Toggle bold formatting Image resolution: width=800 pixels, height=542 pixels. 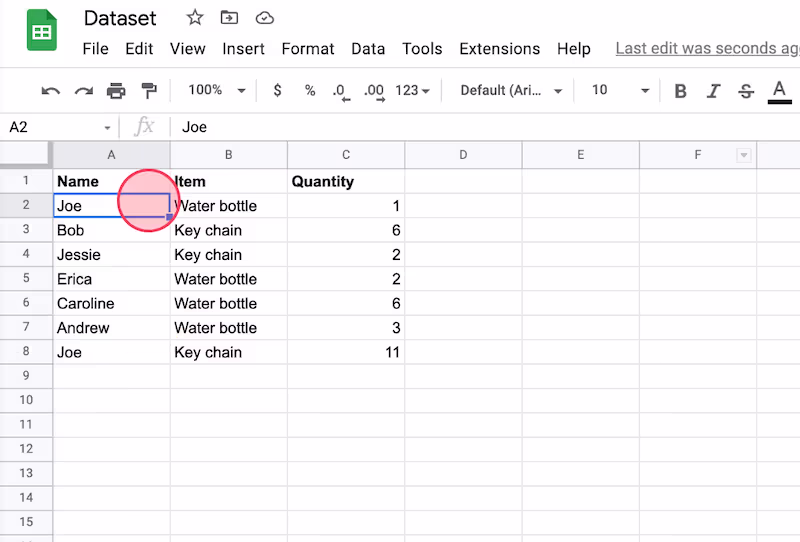(680, 91)
